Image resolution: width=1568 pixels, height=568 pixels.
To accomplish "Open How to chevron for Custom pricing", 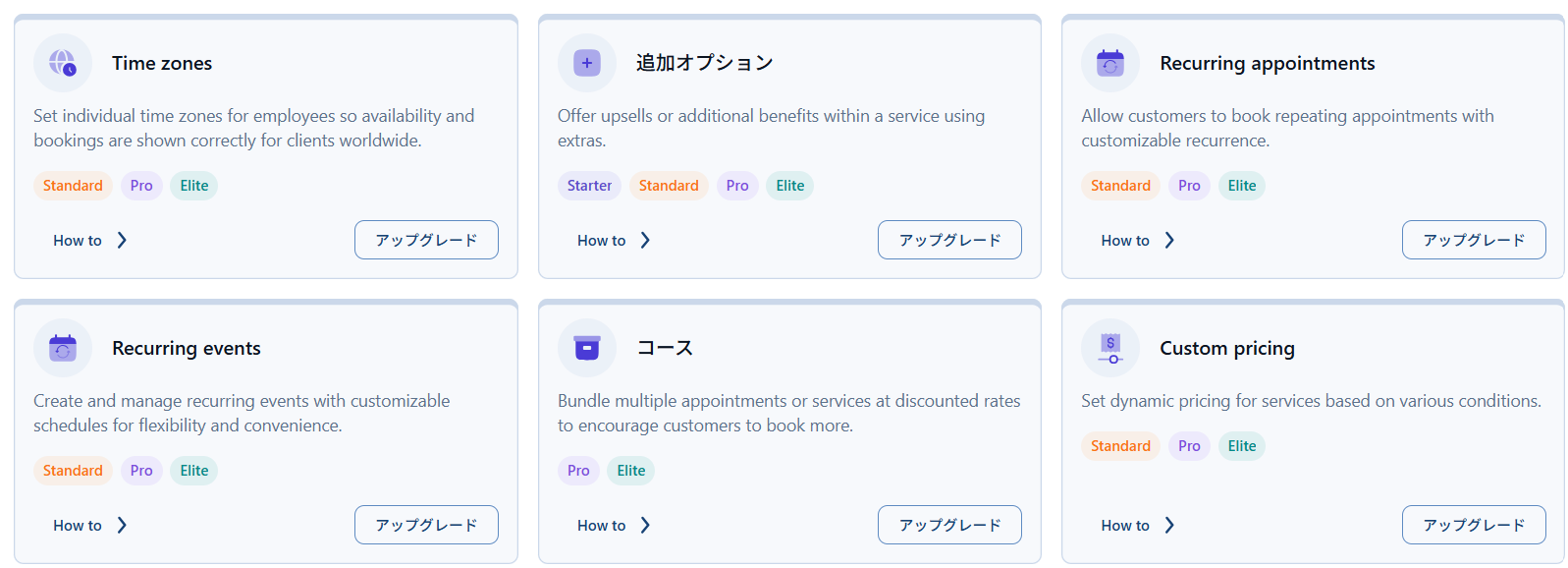I will tap(1169, 525).
